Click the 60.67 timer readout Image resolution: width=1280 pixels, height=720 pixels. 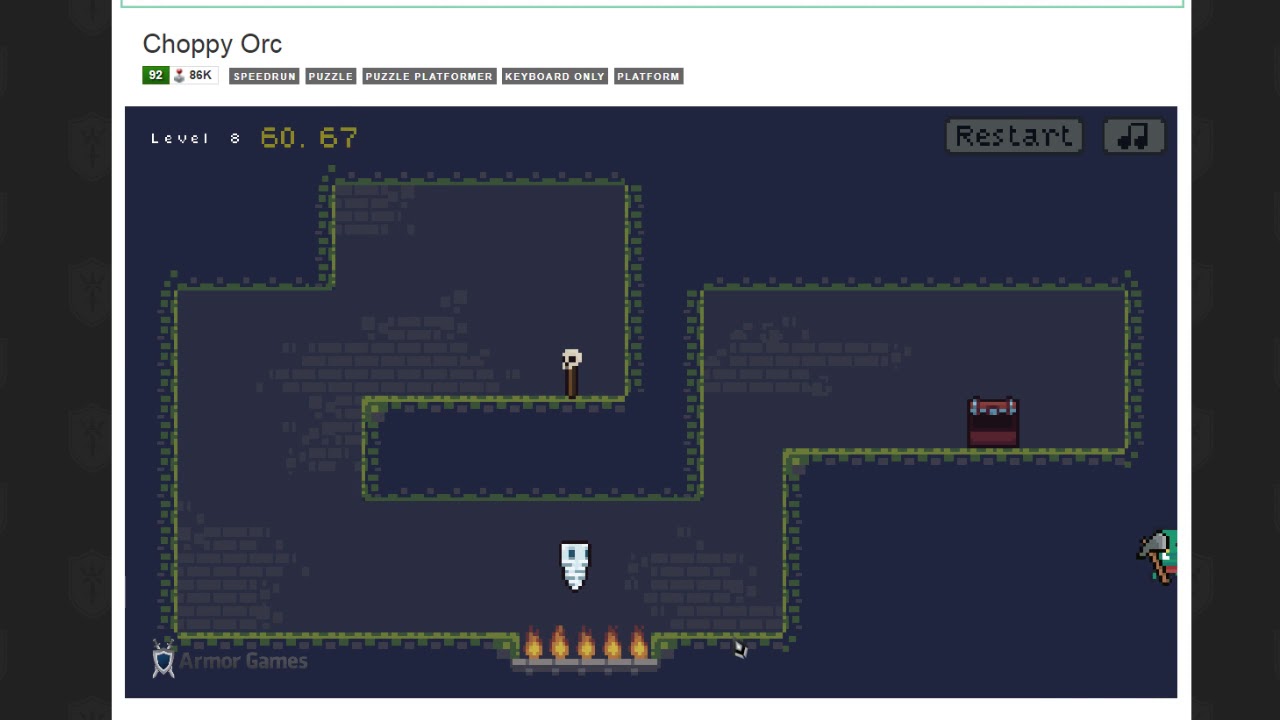click(308, 137)
